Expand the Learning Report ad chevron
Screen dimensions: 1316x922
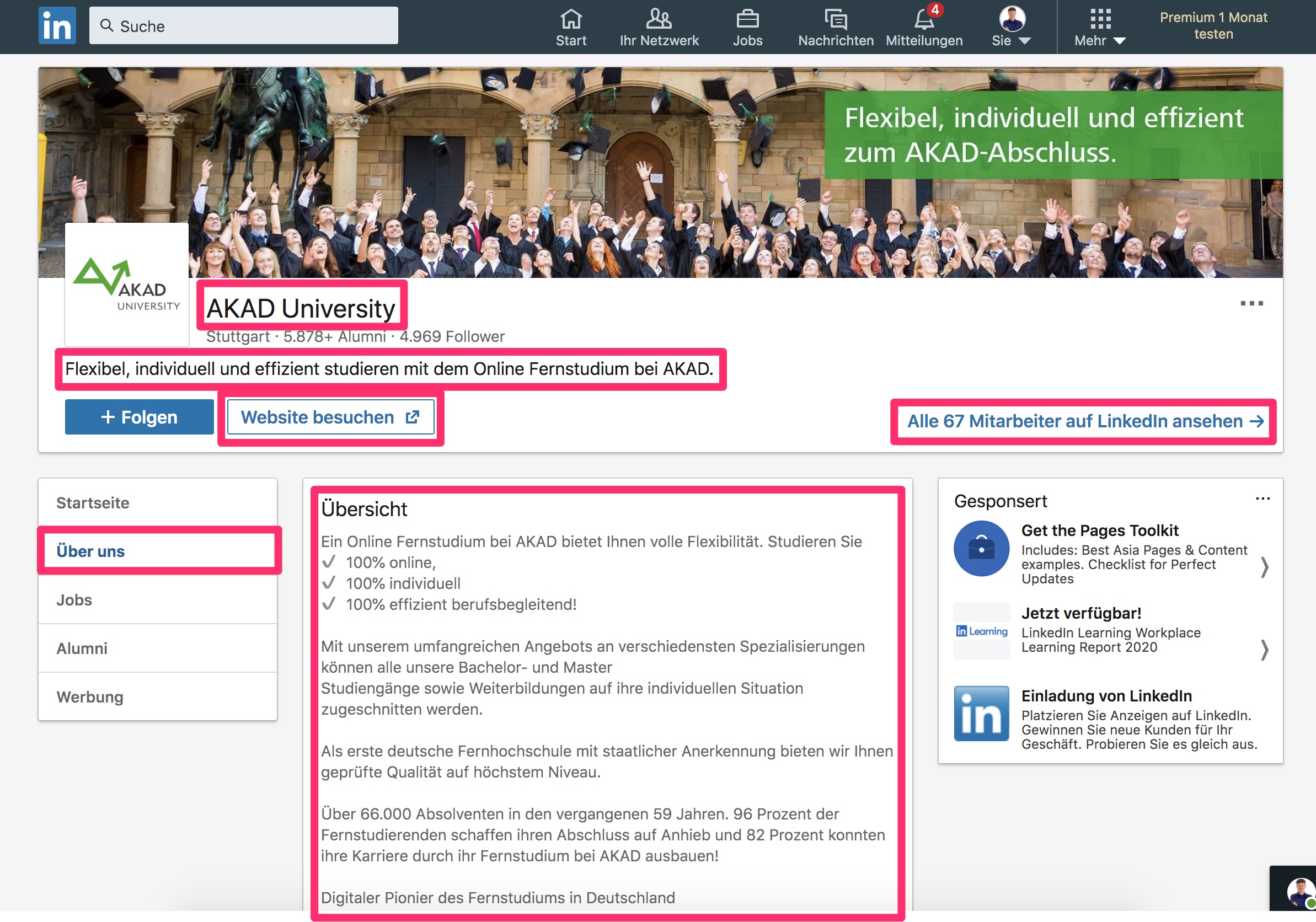1264,650
